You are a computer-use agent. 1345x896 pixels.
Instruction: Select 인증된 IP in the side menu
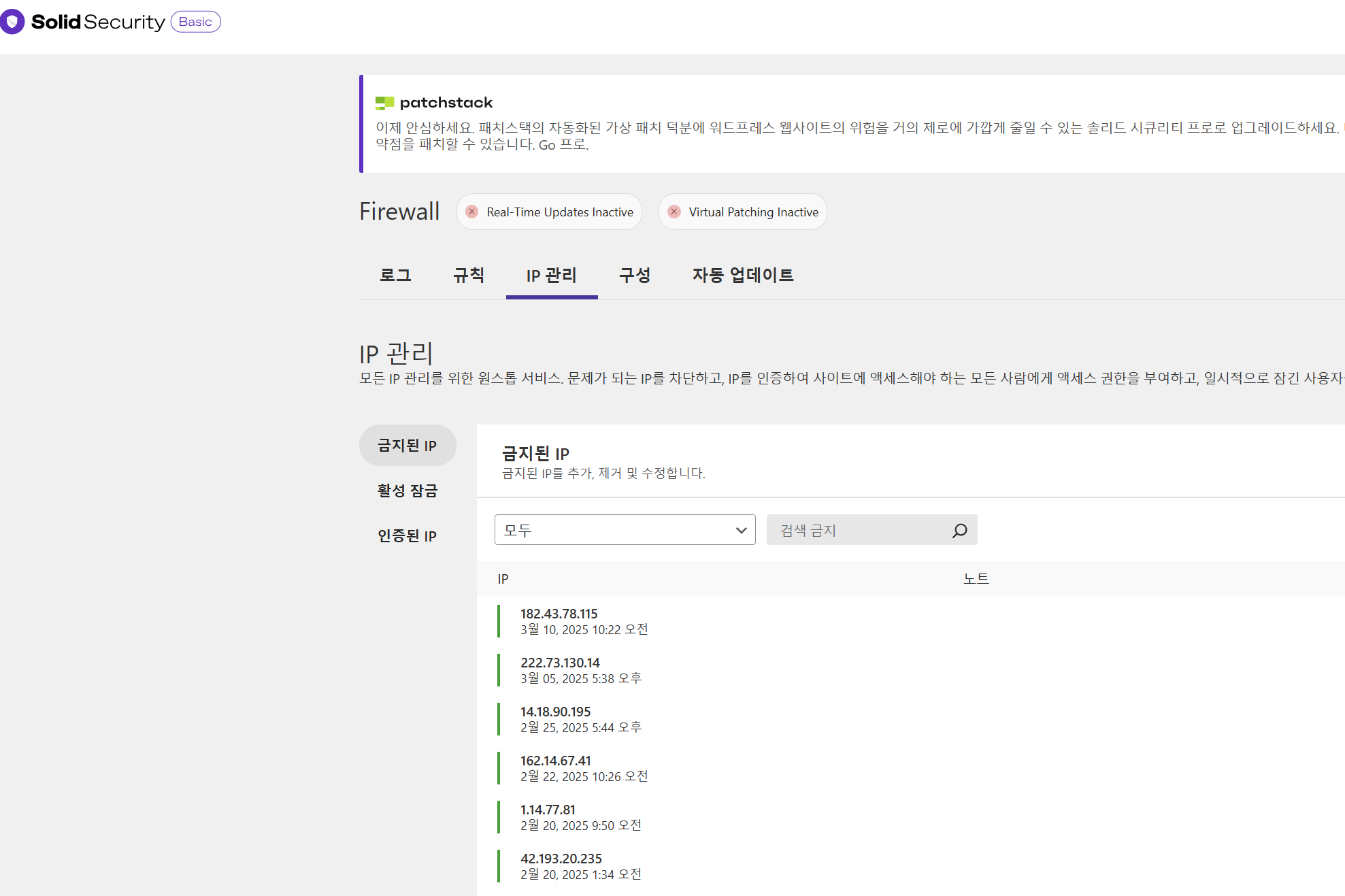click(x=408, y=535)
